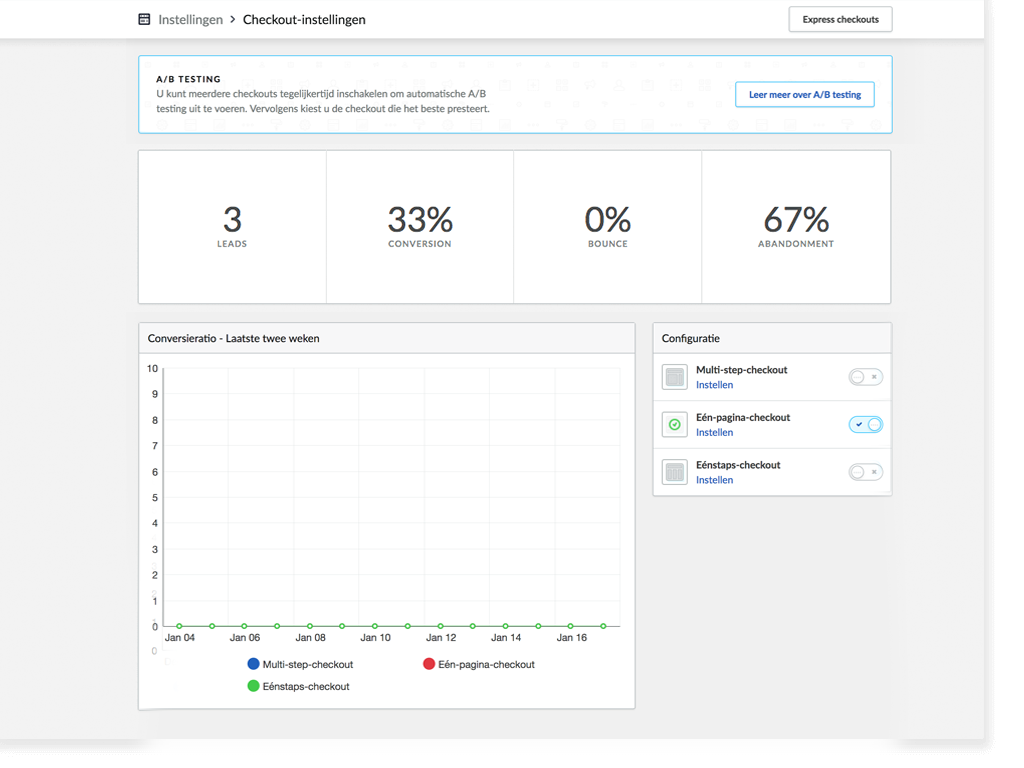Turn on the Eénstaps-checkout toggle
The image size is (1024, 768).
click(x=865, y=472)
